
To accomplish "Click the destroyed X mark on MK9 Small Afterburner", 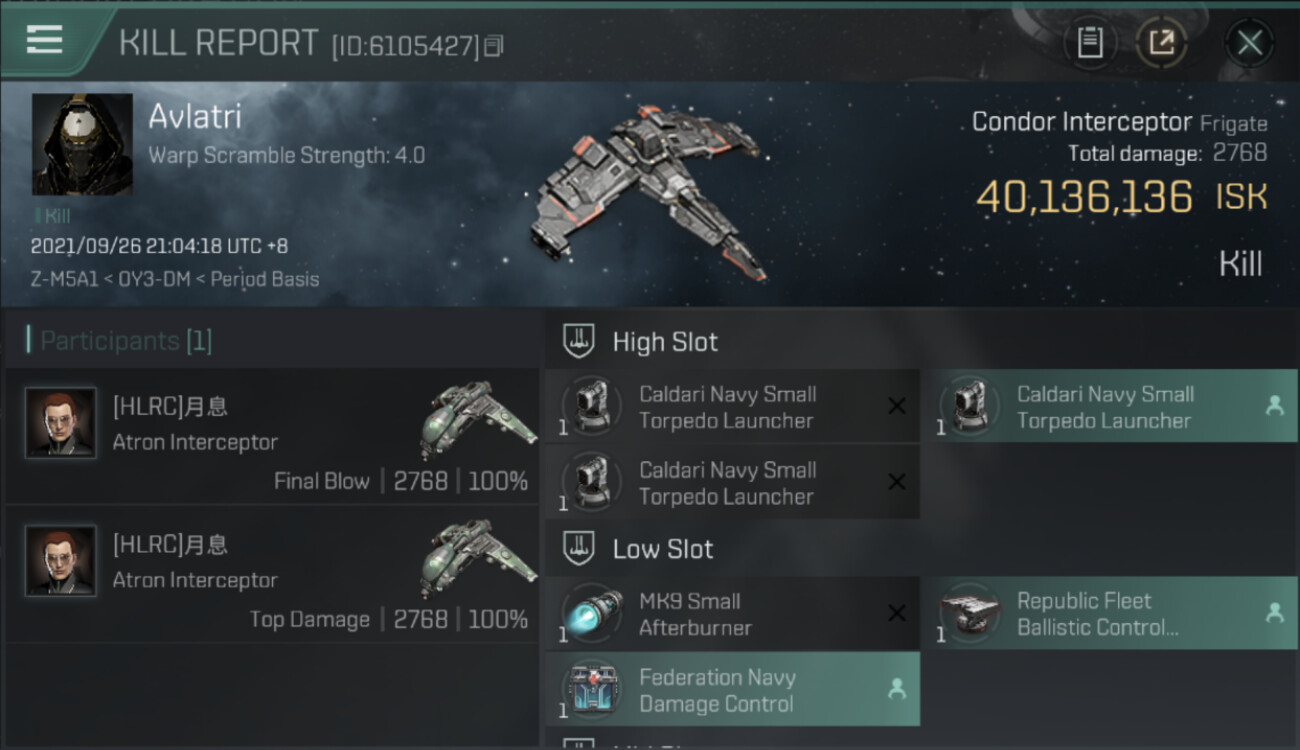I will point(897,613).
